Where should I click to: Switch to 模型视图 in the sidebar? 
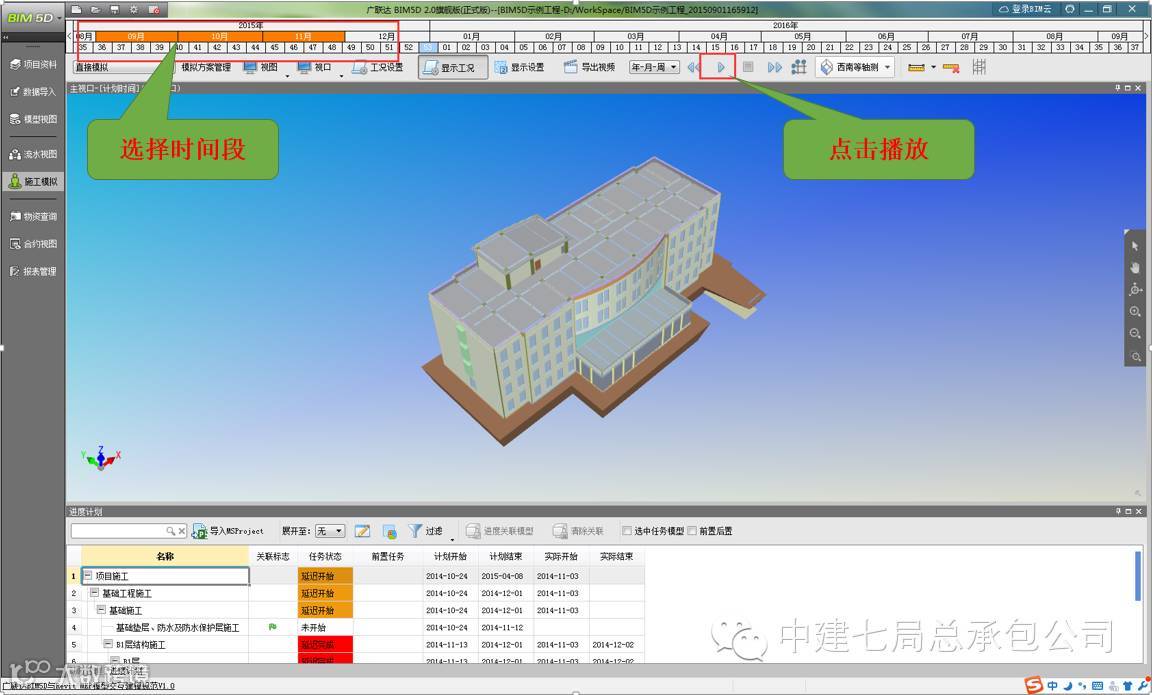click(x=33, y=119)
